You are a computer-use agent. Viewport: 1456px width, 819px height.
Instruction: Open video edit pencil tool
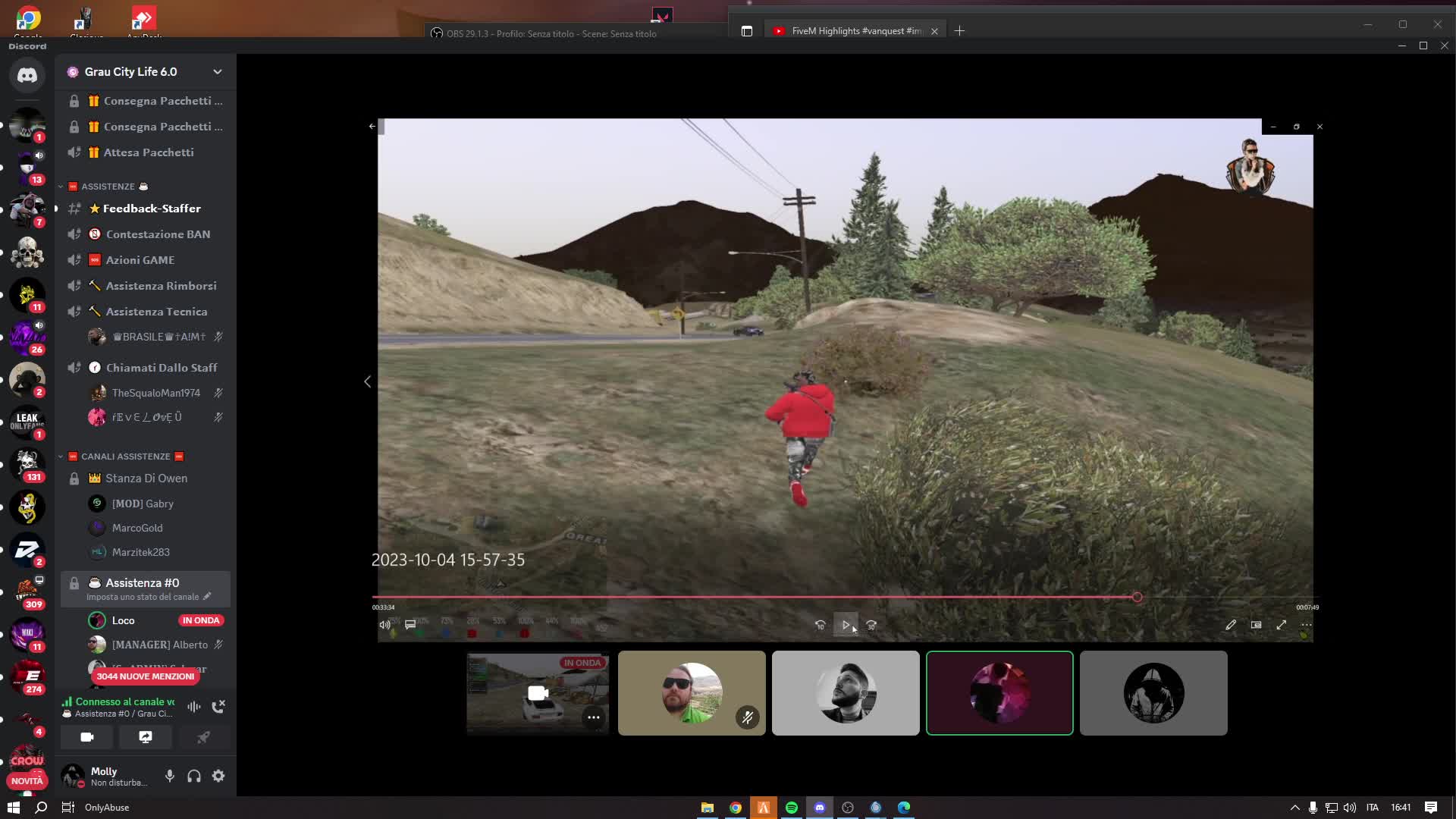coord(1230,626)
